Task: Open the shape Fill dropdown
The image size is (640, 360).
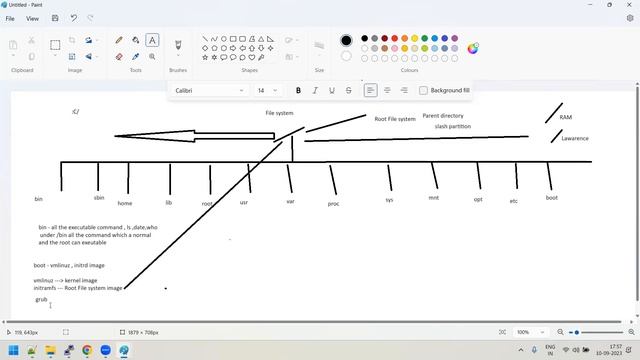Action: pos(291,57)
